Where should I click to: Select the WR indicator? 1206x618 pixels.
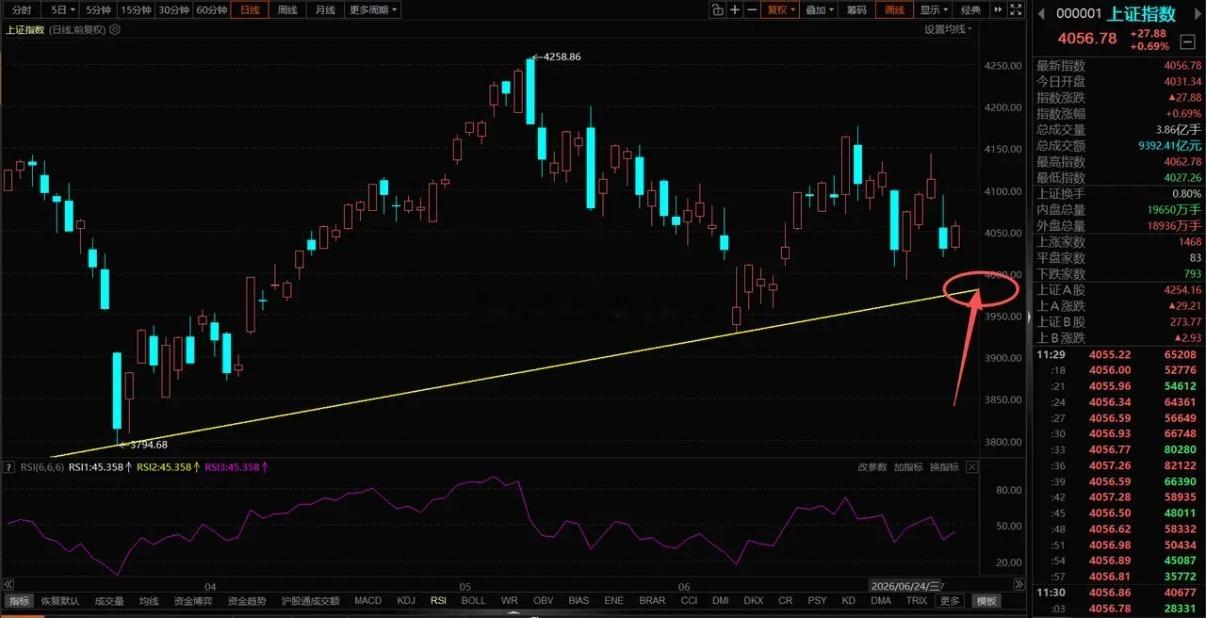(509, 601)
